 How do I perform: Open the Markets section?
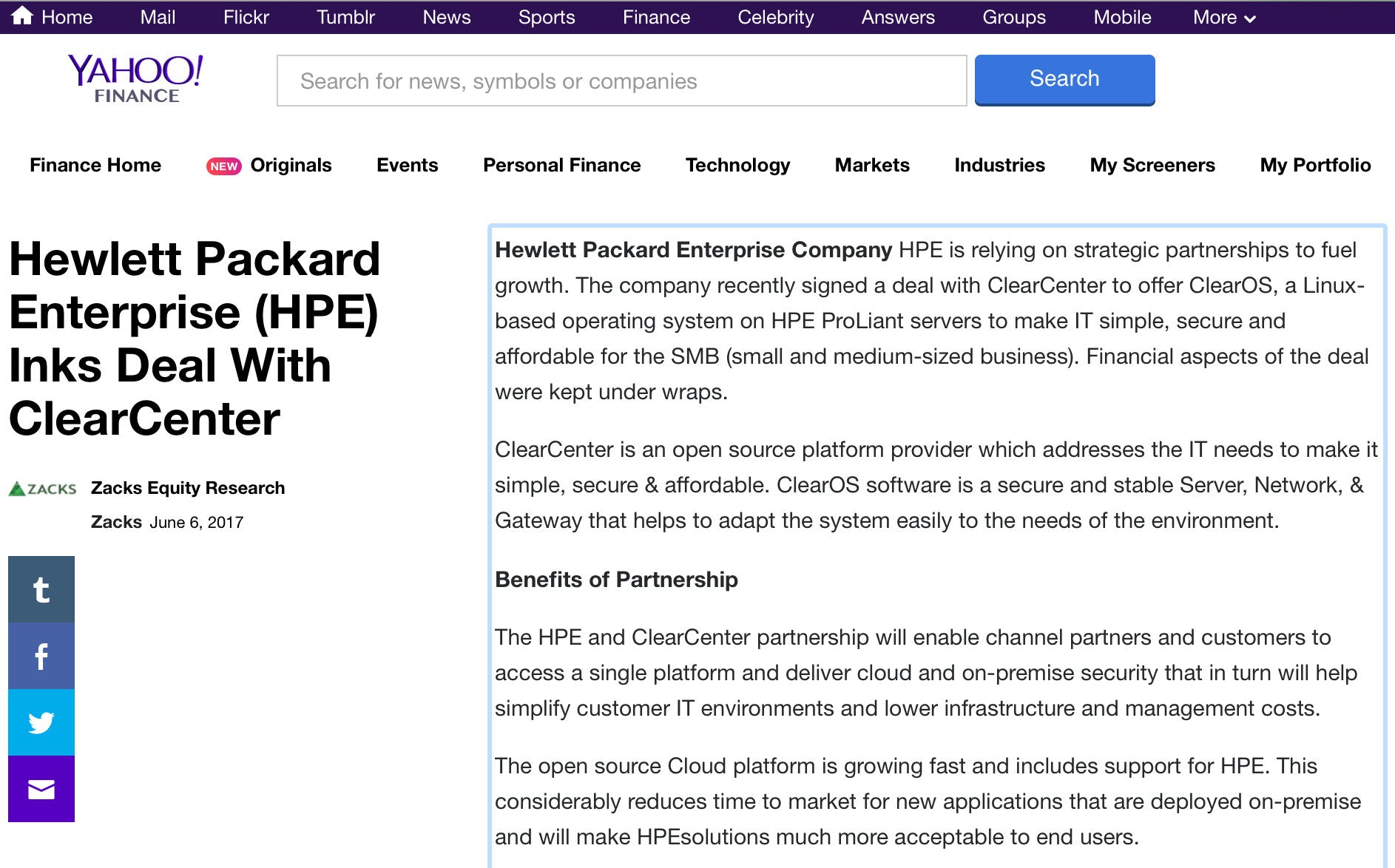point(872,165)
